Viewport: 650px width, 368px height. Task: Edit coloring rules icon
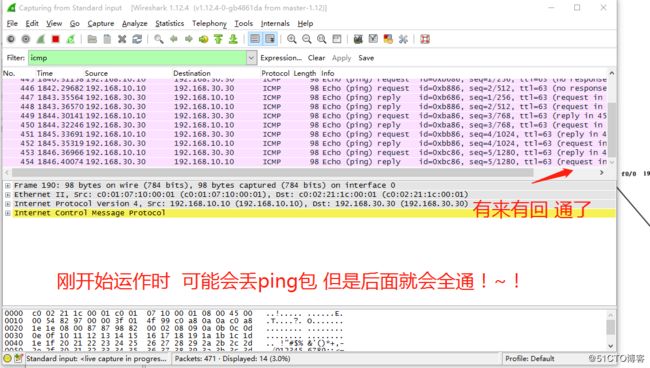click(x=388, y=39)
